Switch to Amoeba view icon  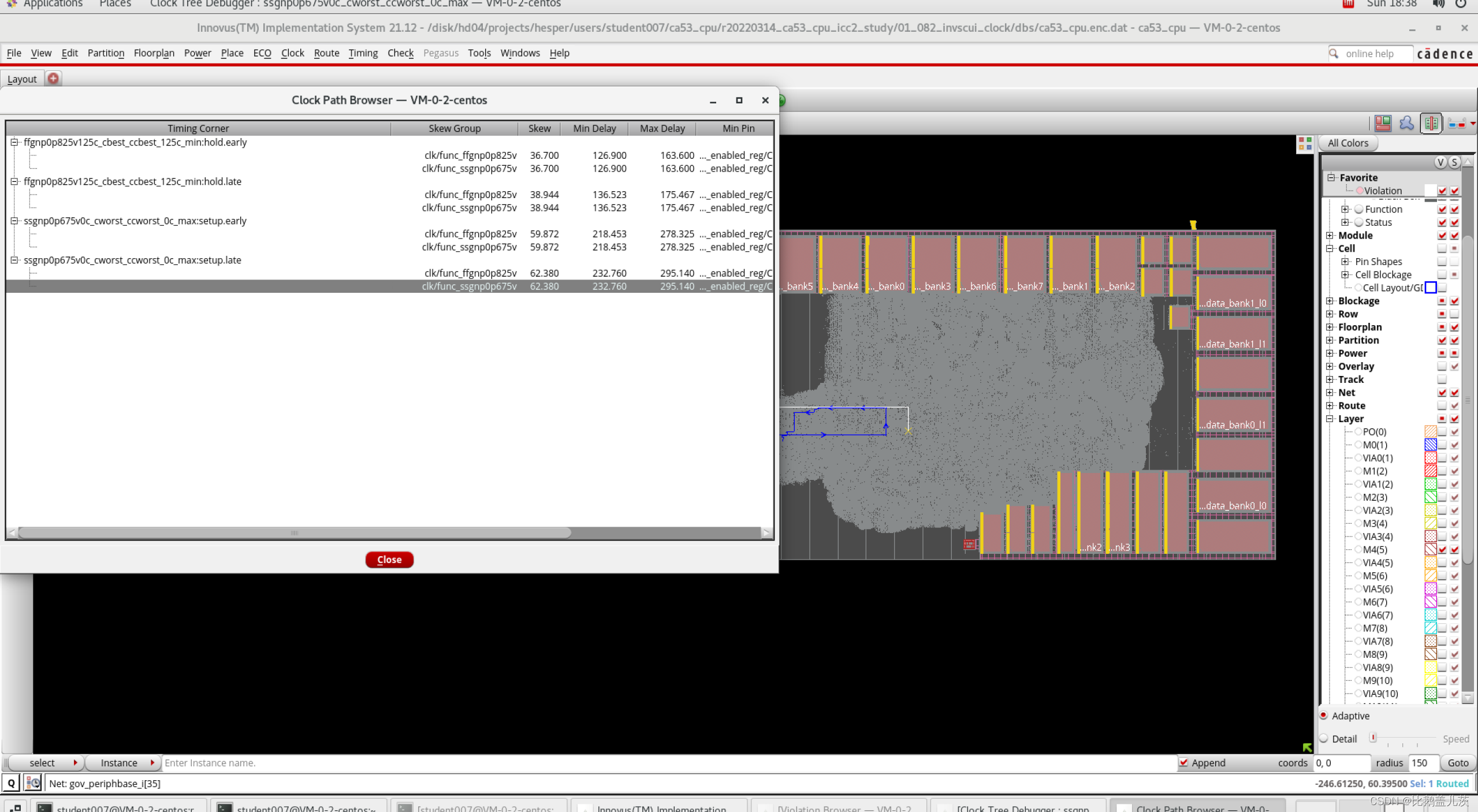point(1406,123)
